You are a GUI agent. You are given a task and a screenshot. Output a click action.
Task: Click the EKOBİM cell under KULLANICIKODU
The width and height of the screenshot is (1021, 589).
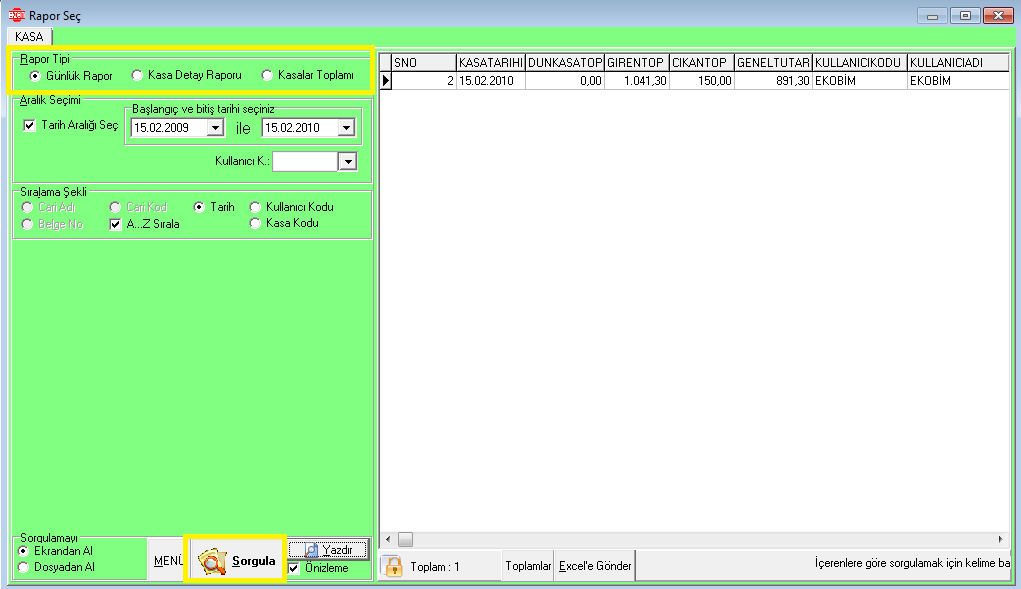pyautogui.click(x=860, y=81)
